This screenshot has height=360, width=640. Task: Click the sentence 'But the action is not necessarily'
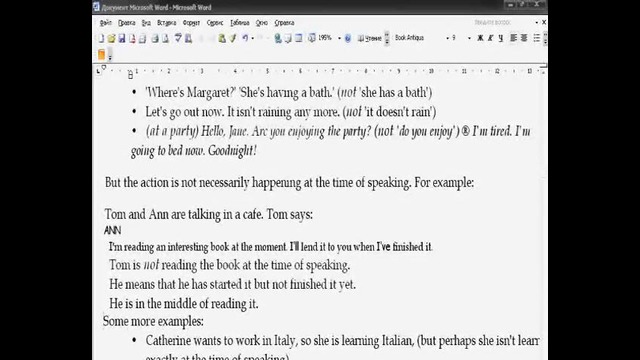[177, 182]
